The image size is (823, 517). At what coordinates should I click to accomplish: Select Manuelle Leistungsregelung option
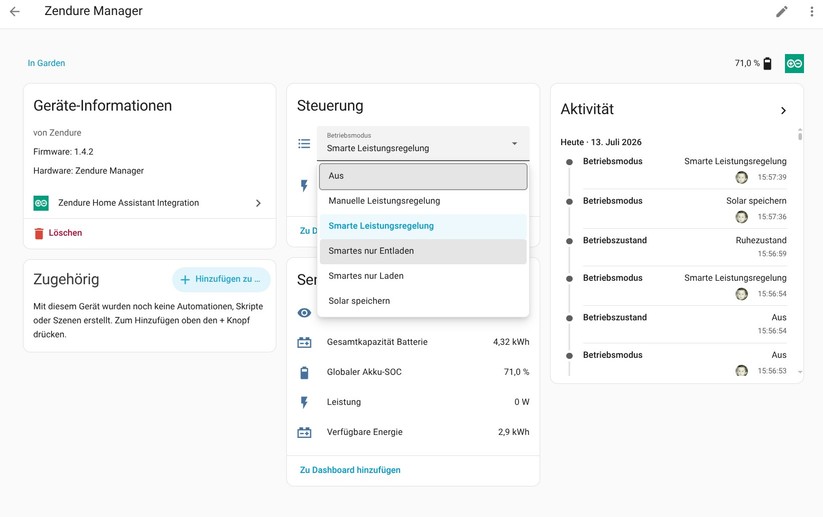tap(423, 201)
